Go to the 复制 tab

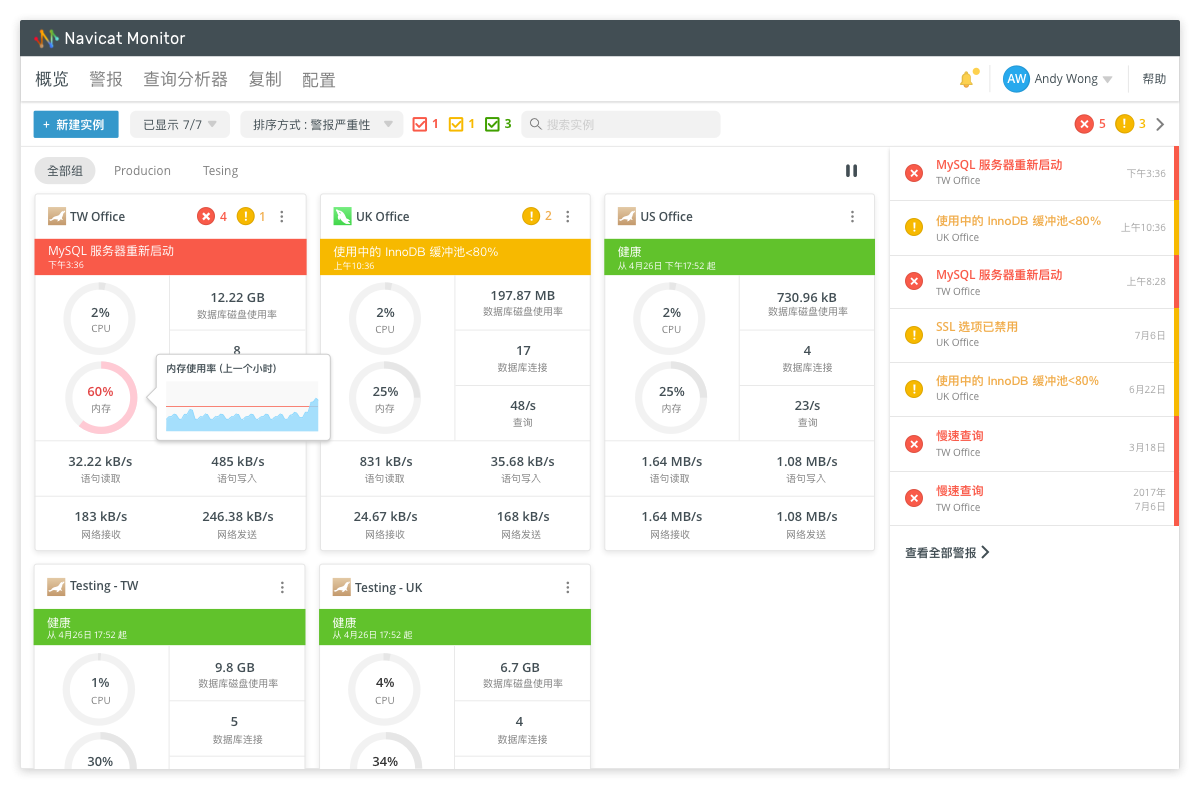pos(265,79)
